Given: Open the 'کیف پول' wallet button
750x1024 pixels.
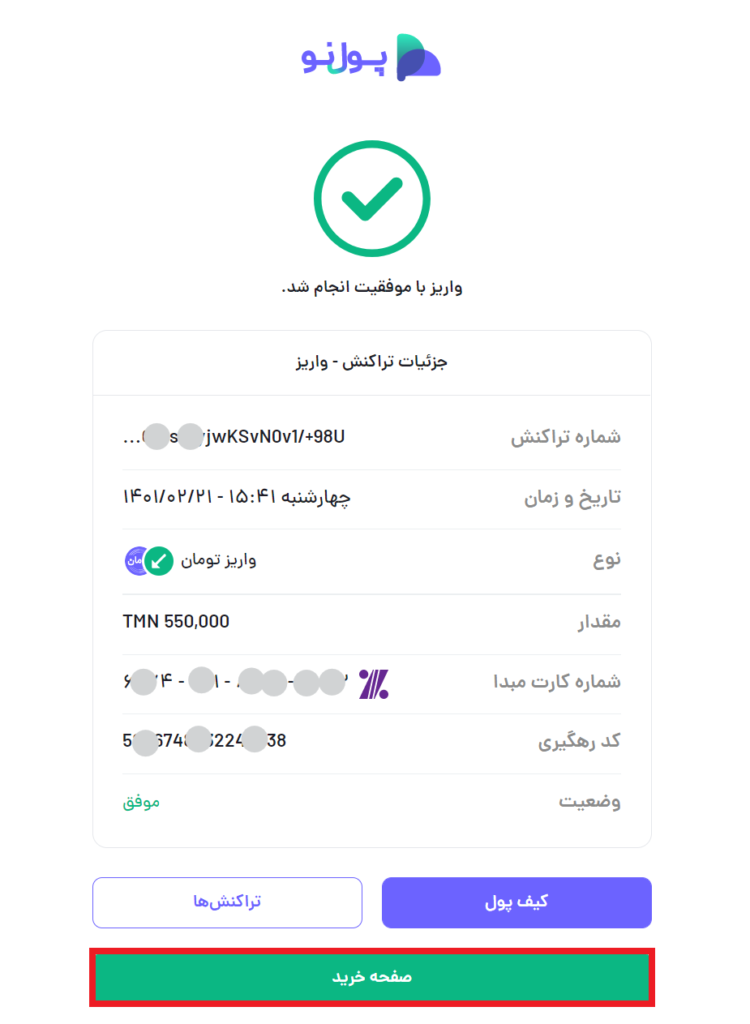Looking at the screenshot, I should (x=516, y=902).
